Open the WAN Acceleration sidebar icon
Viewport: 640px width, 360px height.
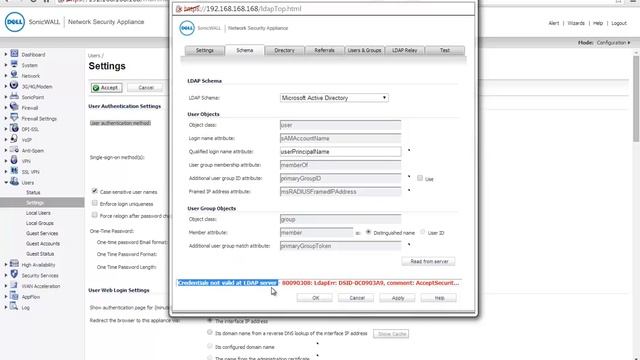click(x=14, y=285)
